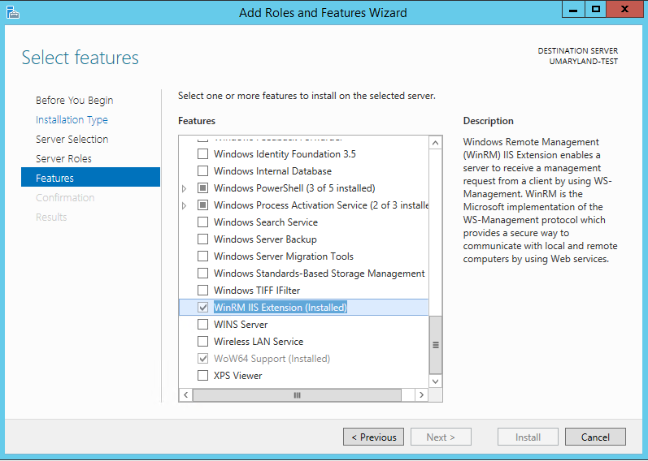The height and width of the screenshot is (461, 648).
Task: Expand Windows Process Activation Service node
Action: click(x=184, y=205)
